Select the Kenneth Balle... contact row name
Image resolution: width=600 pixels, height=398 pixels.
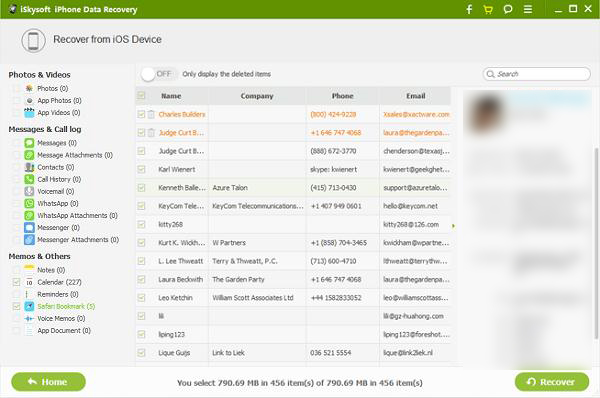point(182,188)
